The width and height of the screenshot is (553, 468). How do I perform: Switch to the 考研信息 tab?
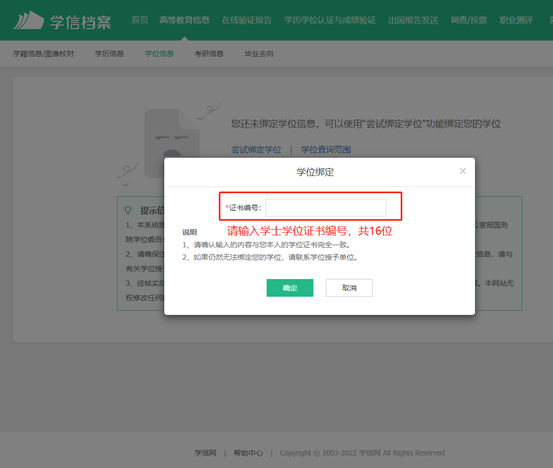click(209, 54)
